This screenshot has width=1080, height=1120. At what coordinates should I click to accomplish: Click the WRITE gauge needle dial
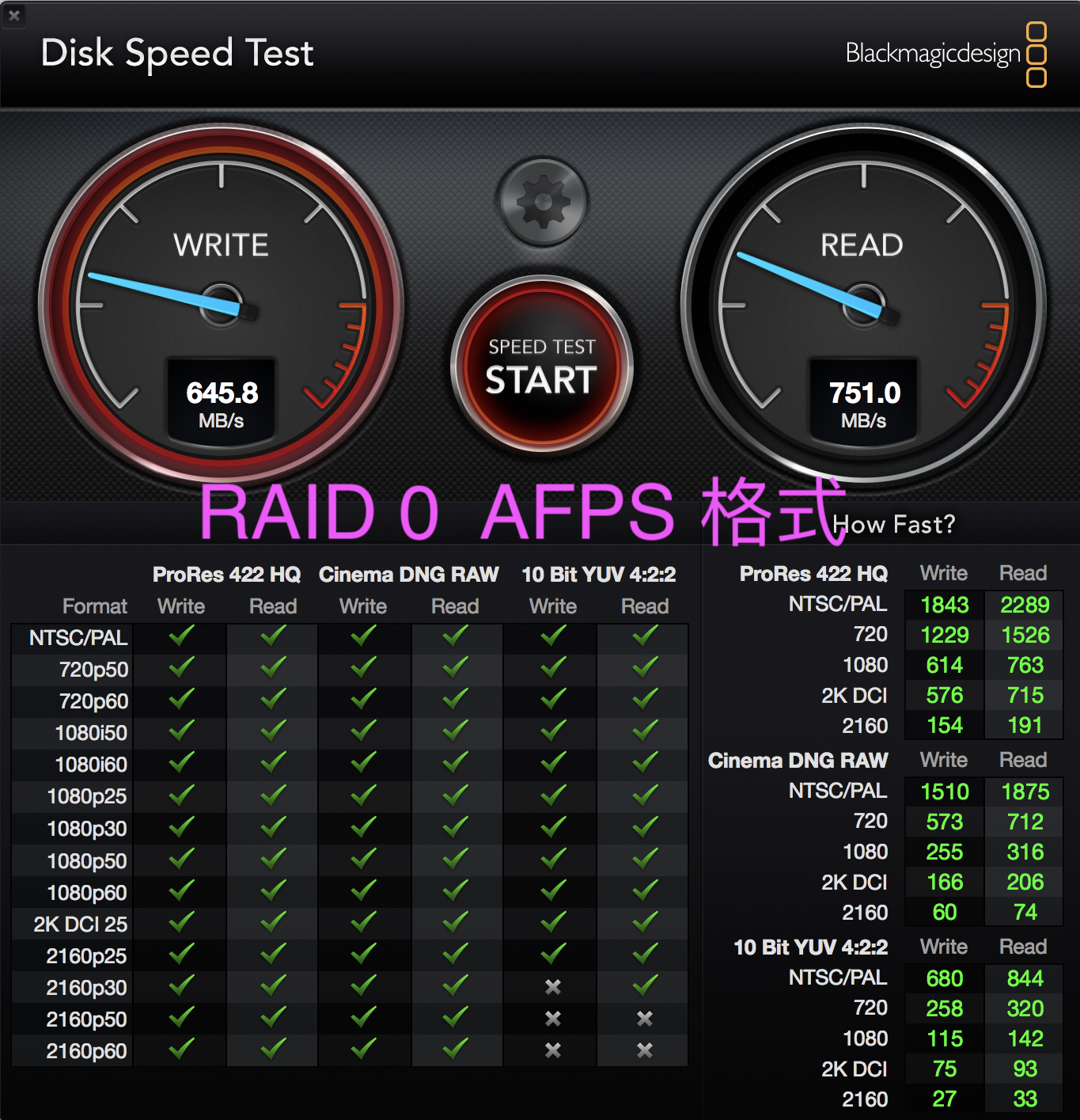[x=222, y=305]
